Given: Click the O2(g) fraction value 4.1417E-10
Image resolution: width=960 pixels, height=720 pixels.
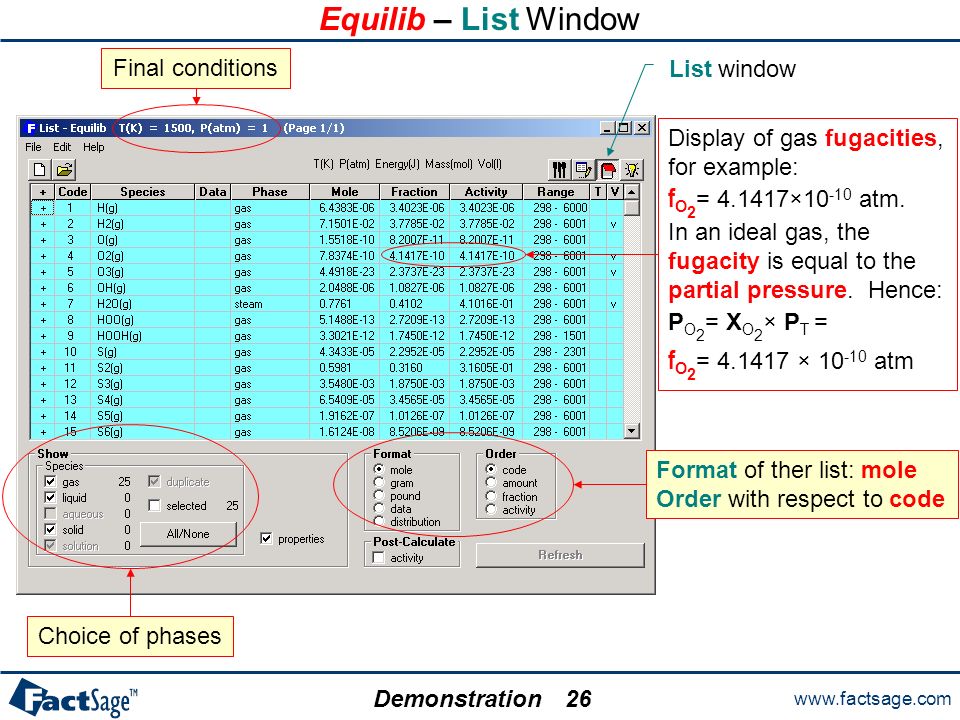Looking at the screenshot, I should coord(416,256).
